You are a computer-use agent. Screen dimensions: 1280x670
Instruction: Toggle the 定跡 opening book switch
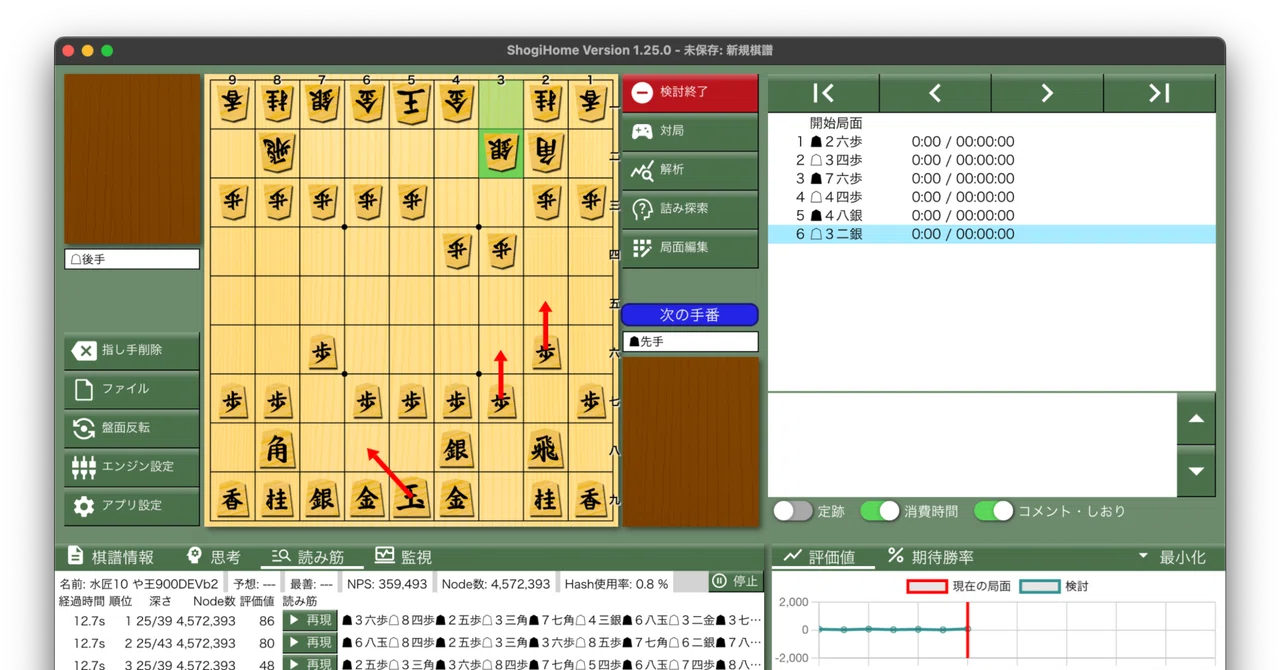pos(793,511)
